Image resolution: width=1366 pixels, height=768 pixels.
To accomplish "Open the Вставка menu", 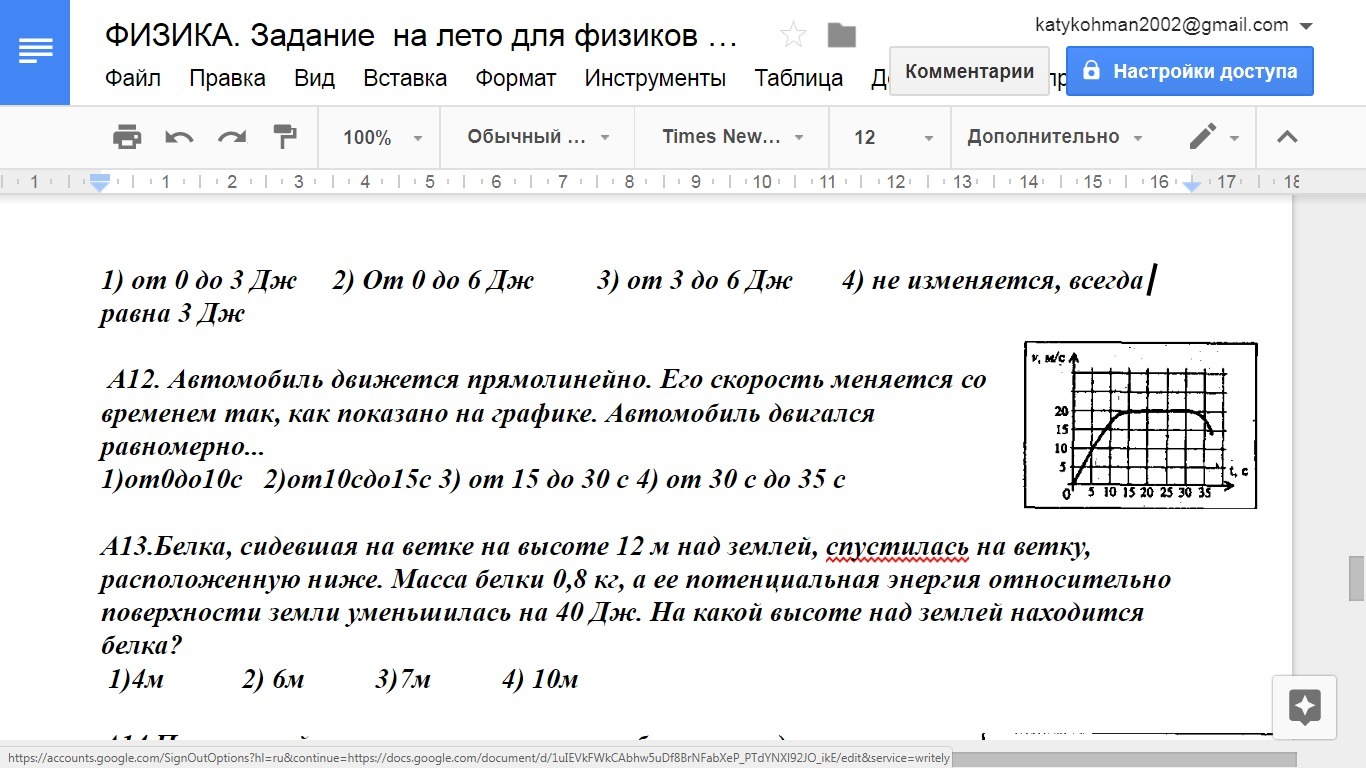I will (x=405, y=78).
